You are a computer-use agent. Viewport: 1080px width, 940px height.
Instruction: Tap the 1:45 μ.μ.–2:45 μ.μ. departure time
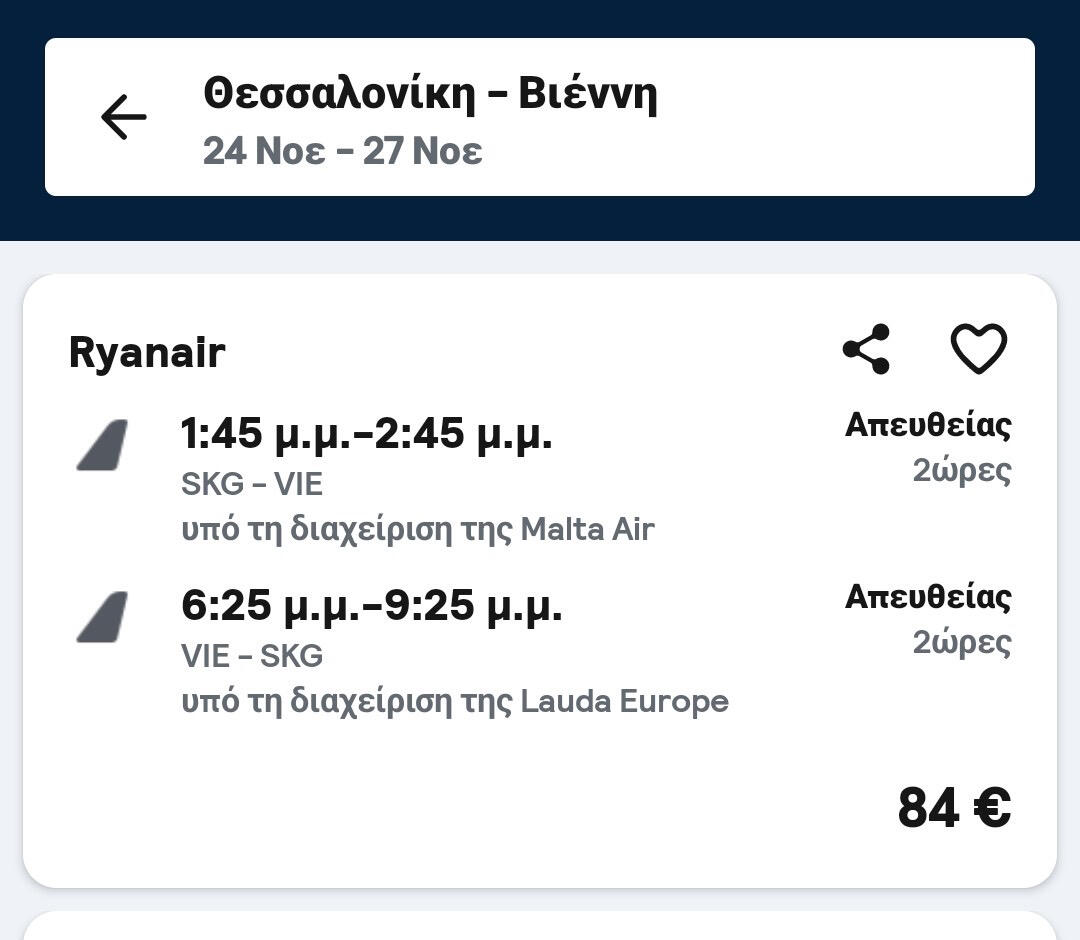point(366,434)
